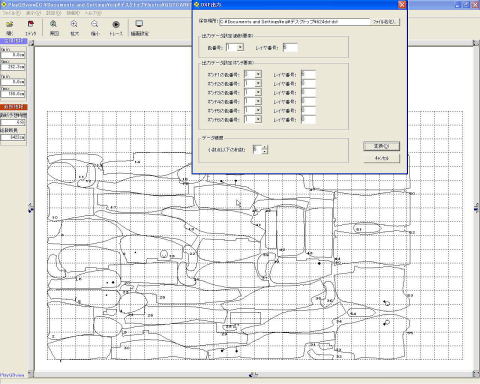Zoom in with the plus magnifier icon
The image size is (480, 384).
(x=74, y=24)
